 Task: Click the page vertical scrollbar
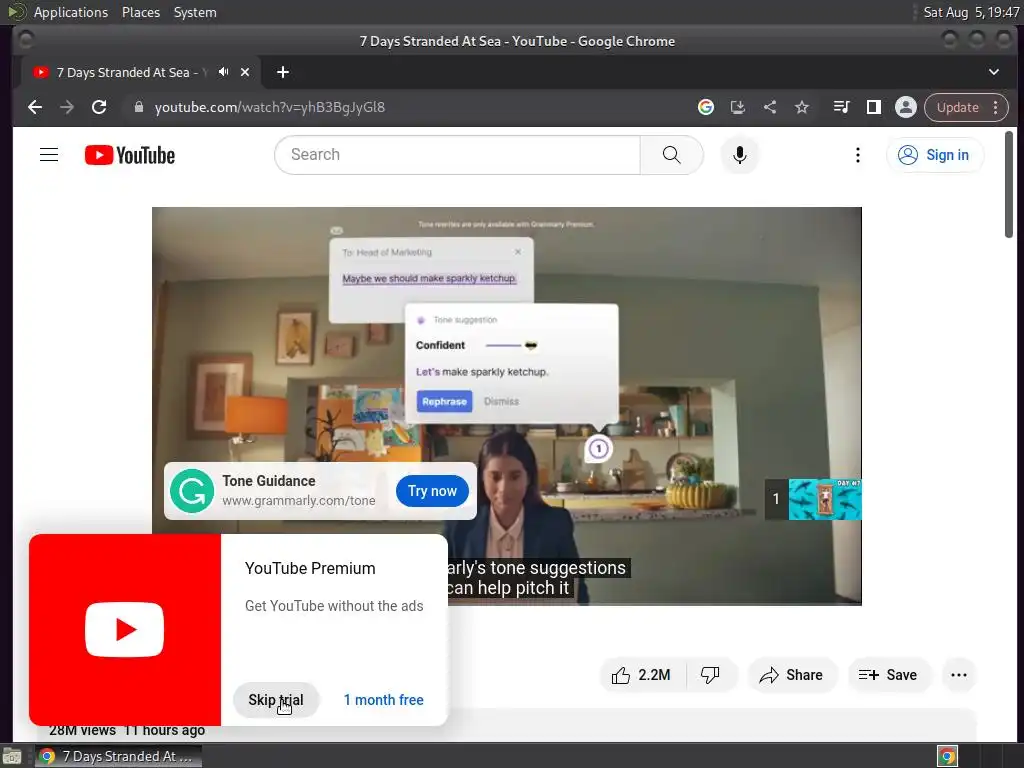(x=1009, y=184)
